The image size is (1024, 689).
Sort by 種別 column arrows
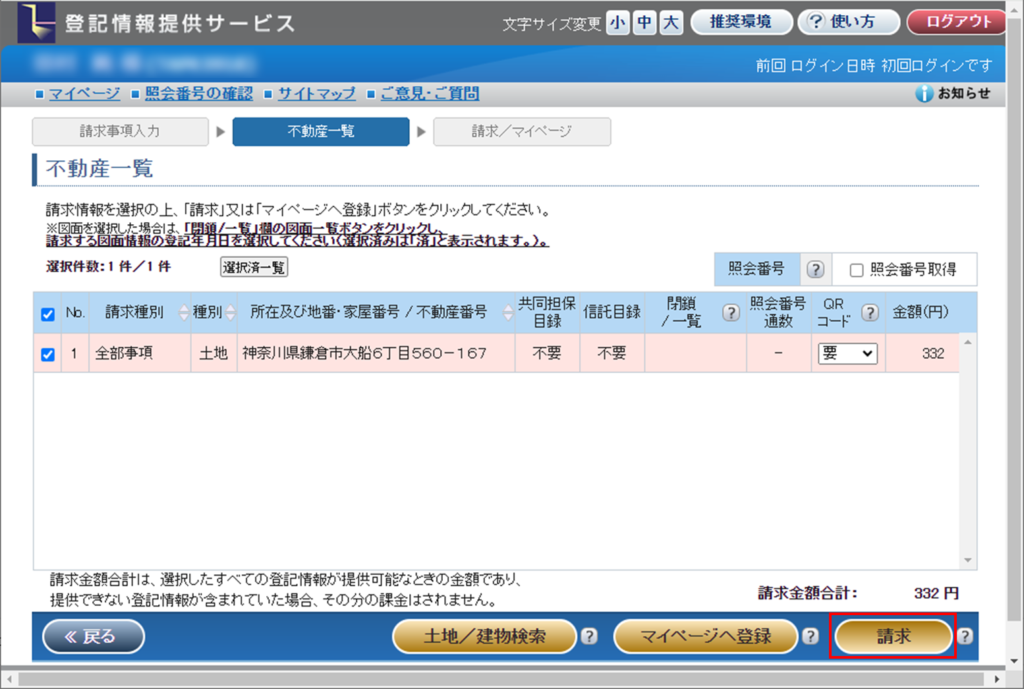click(x=227, y=313)
